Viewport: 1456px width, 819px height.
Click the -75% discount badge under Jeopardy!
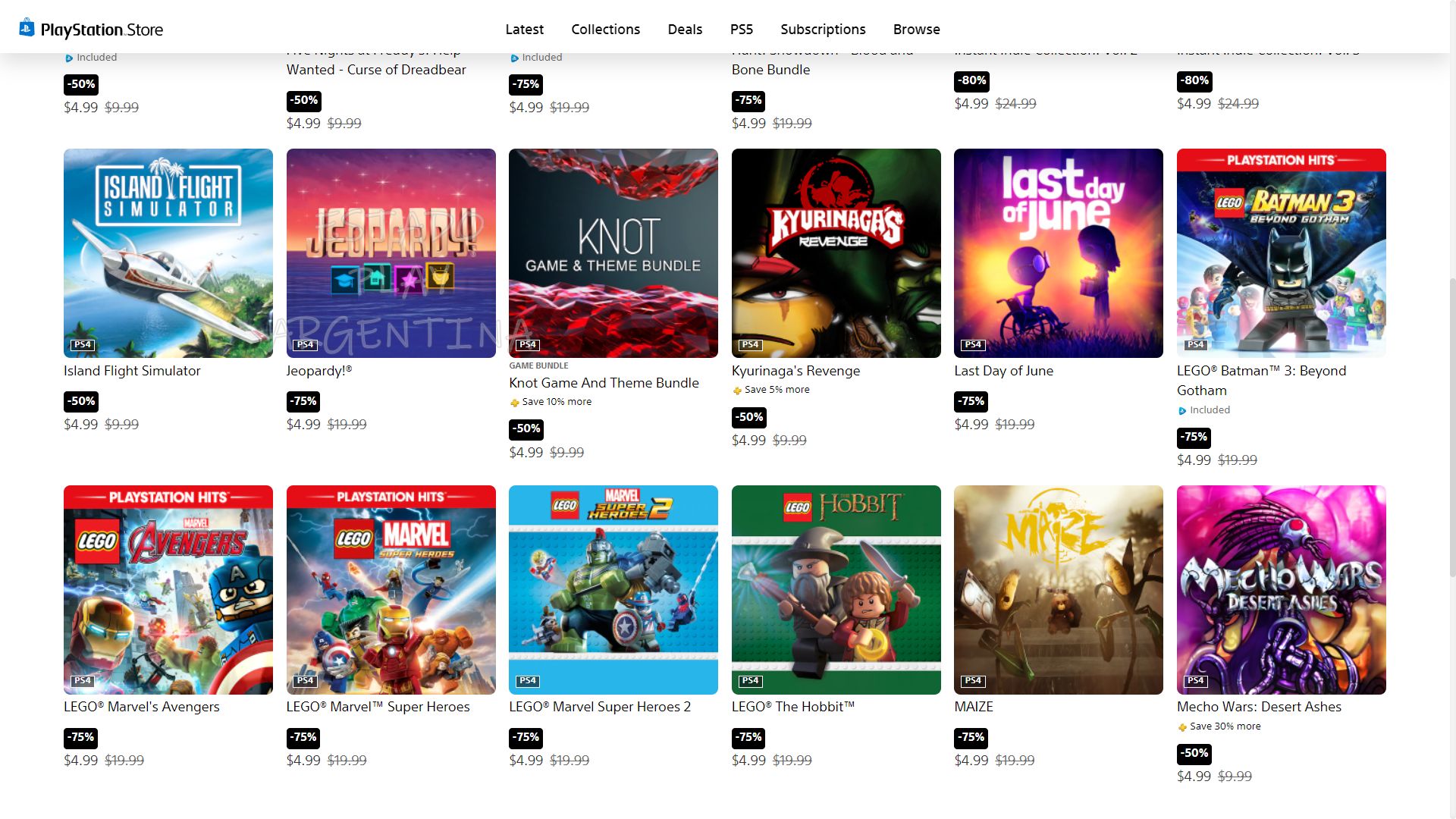(x=303, y=401)
